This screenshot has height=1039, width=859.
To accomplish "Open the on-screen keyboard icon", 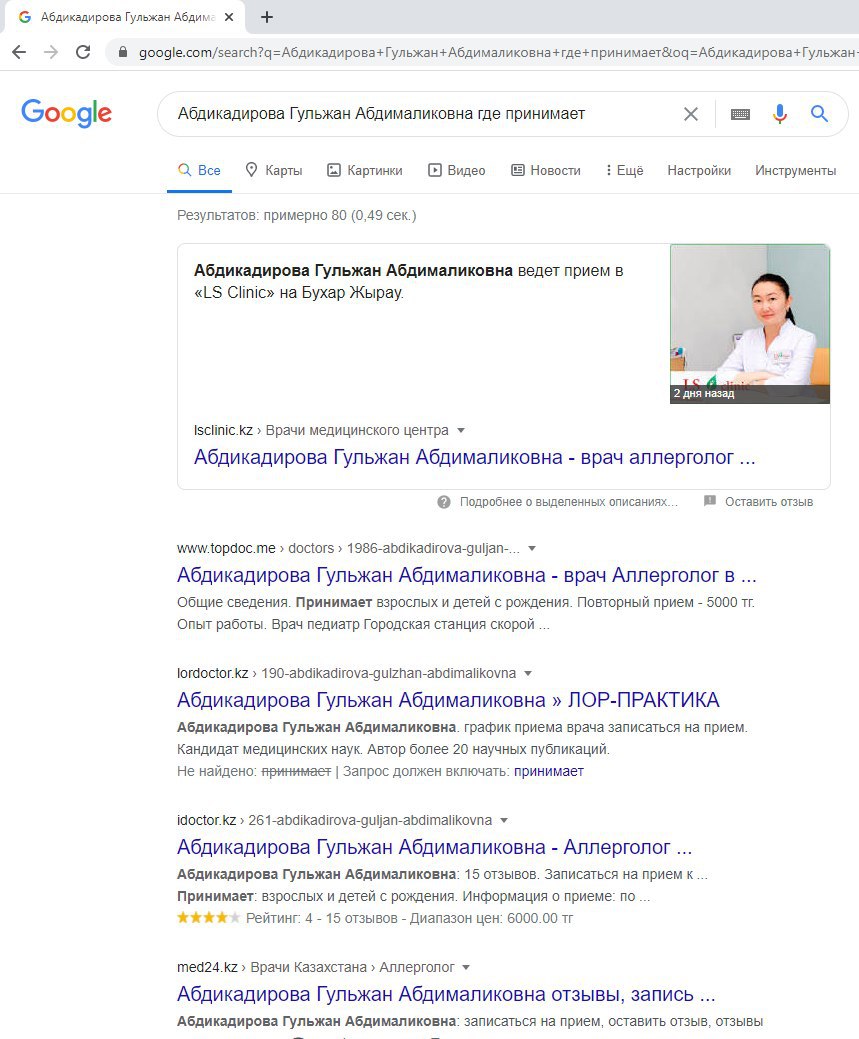I will coord(740,114).
